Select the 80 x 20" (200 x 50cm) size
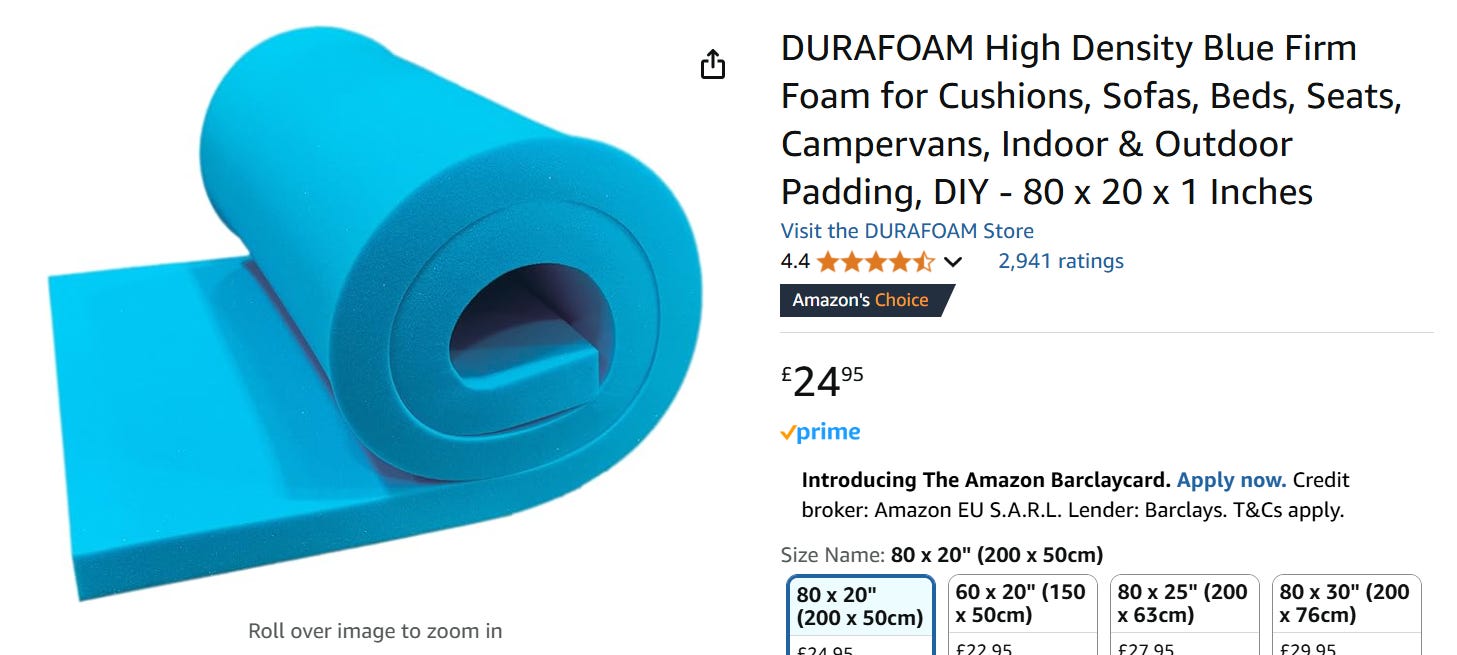Viewport: 1457px width, 655px height. coord(861,615)
